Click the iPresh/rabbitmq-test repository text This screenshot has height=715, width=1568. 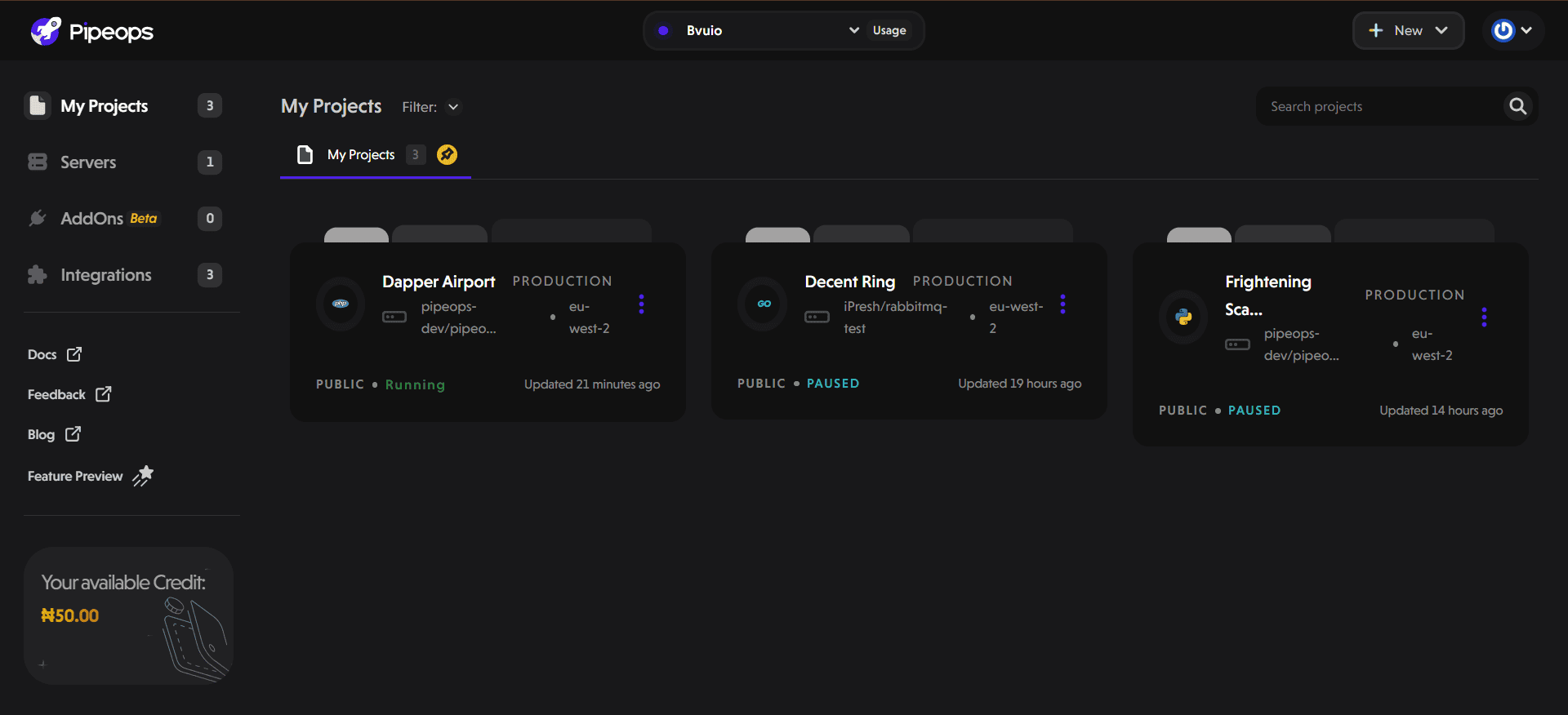click(x=896, y=318)
